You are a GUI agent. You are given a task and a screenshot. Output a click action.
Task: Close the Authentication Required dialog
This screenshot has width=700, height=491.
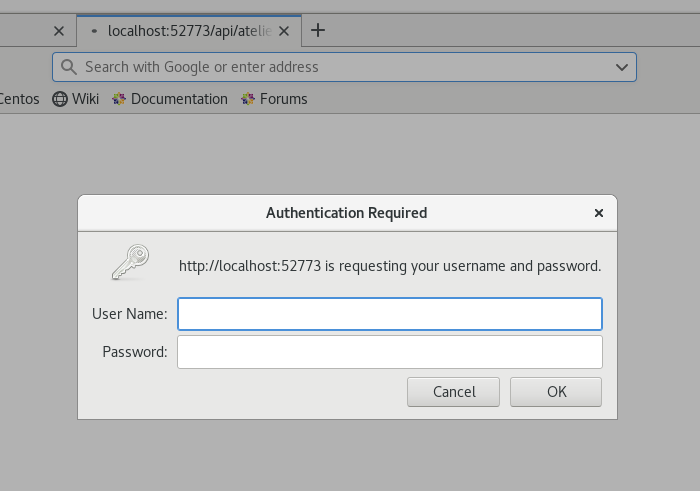(x=599, y=213)
